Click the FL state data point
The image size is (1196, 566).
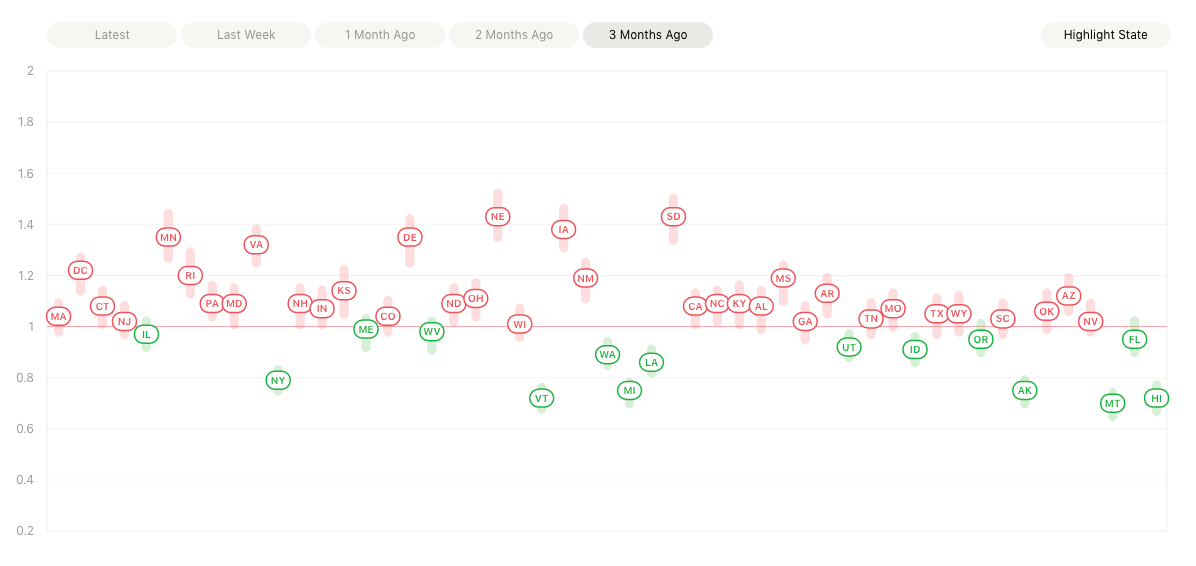tap(1135, 339)
